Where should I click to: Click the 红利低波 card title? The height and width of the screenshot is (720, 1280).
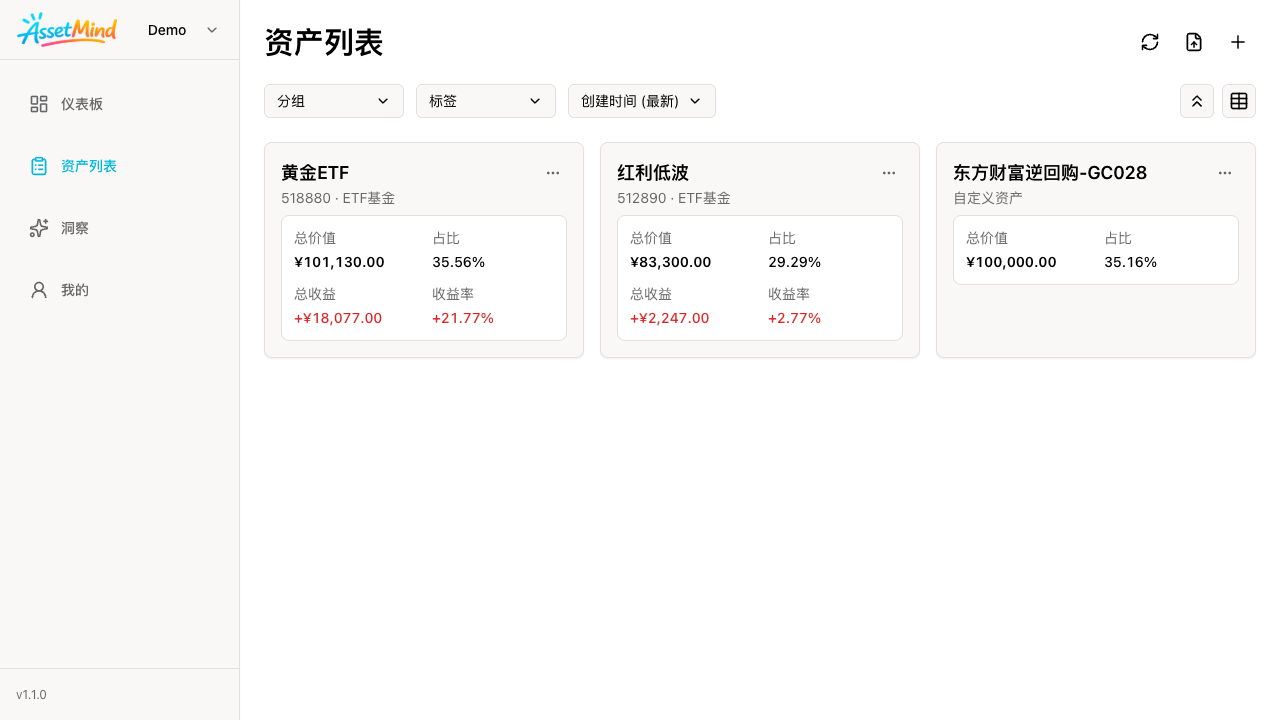(x=653, y=173)
